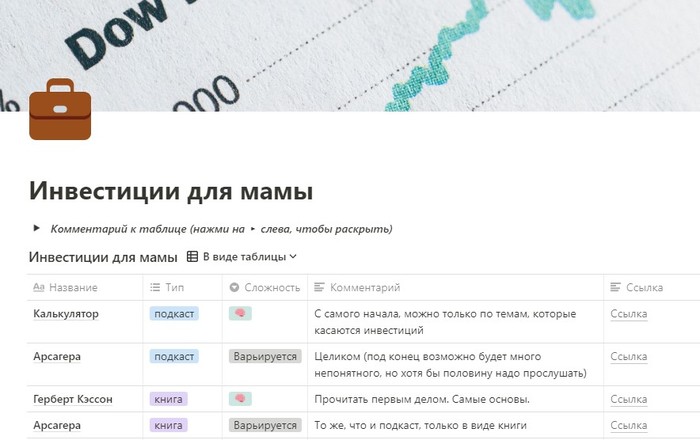Click the Dow chart cover image
Screen dimensions: 700x440
pyautogui.click(x=350, y=55)
